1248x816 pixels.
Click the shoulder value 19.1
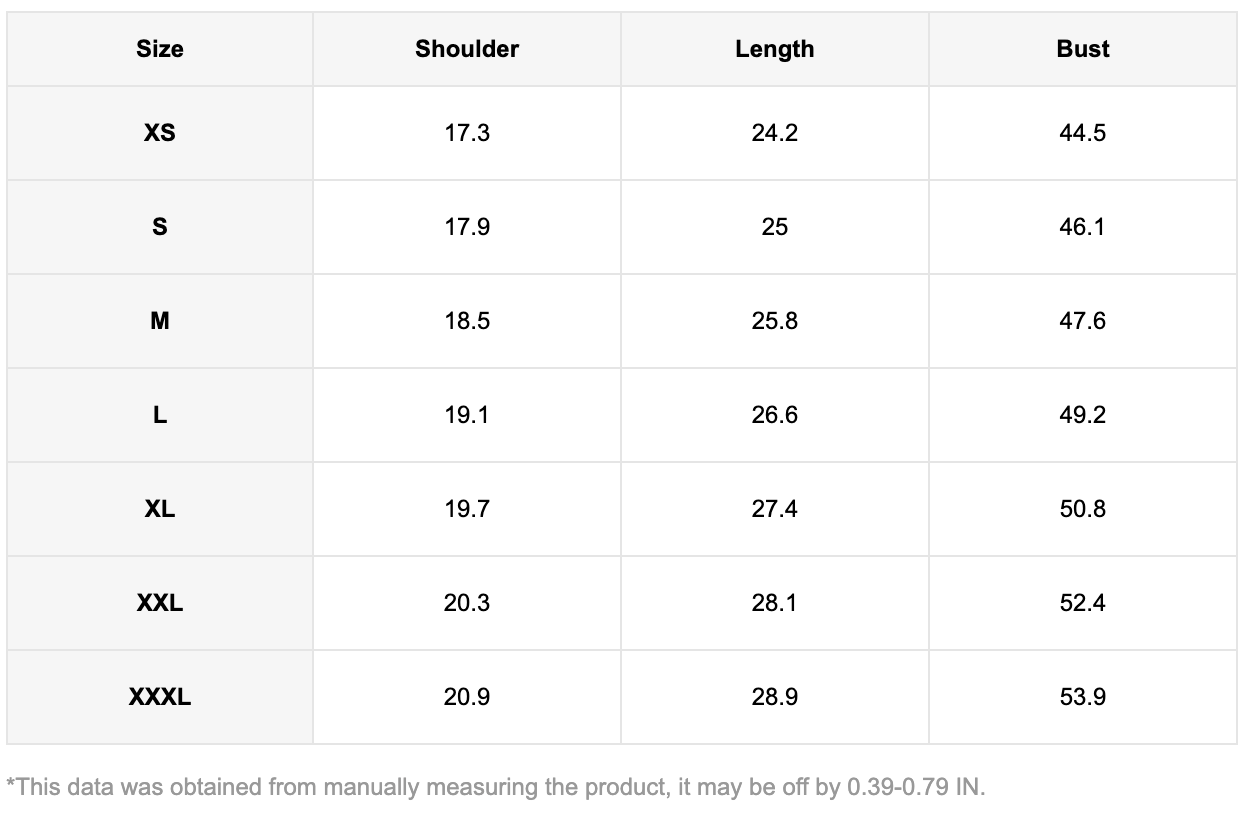[x=467, y=415]
